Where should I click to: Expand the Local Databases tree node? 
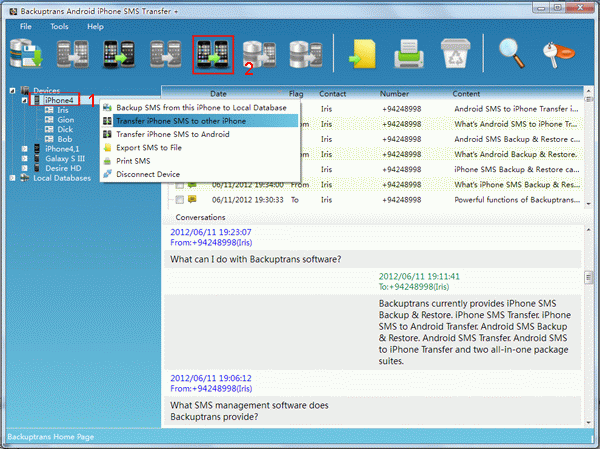coord(13,178)
